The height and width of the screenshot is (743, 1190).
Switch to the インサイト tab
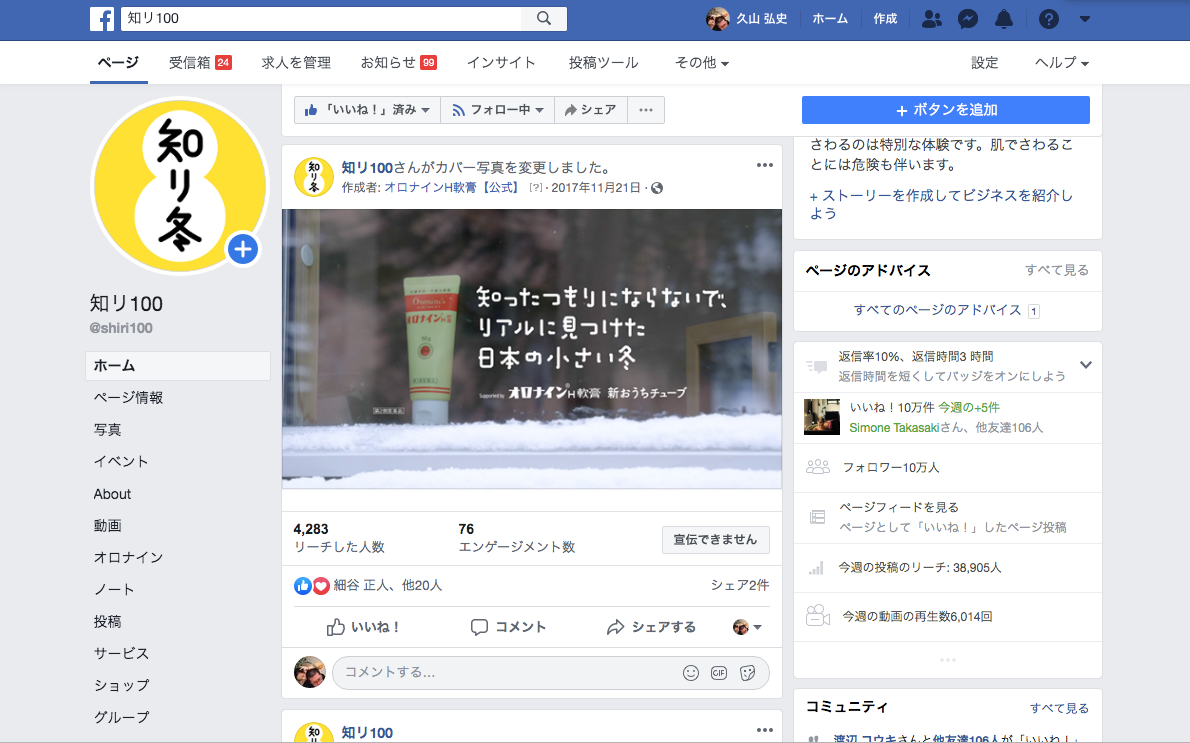click(x=501, y=63)
